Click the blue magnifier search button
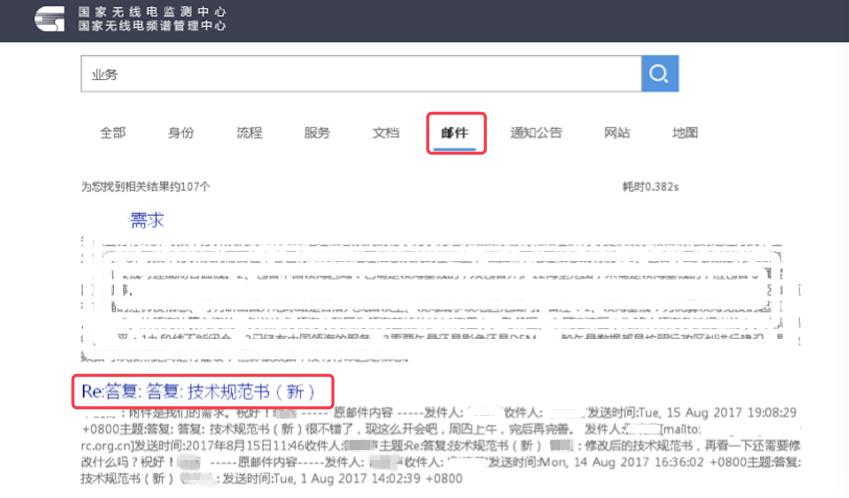849x498 pixels. coord(659,74)
